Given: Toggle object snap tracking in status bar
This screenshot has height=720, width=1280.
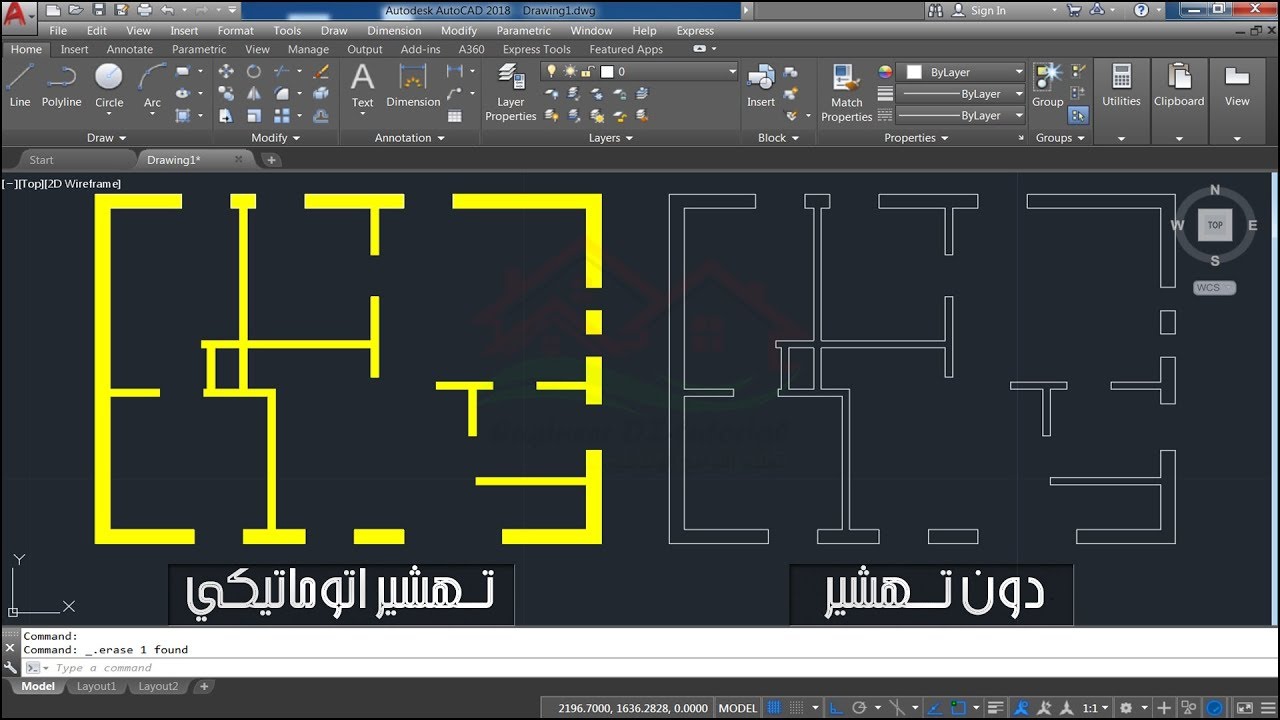Looking at the screenshot, I should 933,708.
